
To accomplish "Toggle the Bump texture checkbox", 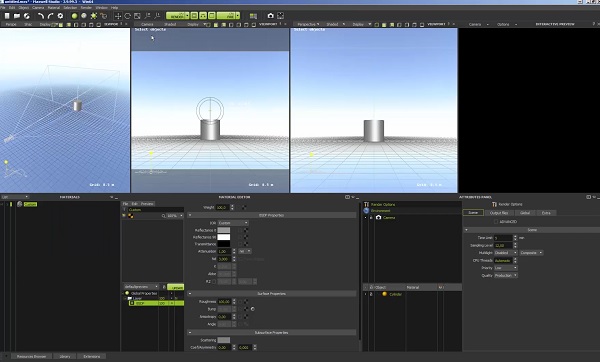I will click(240, 309).
